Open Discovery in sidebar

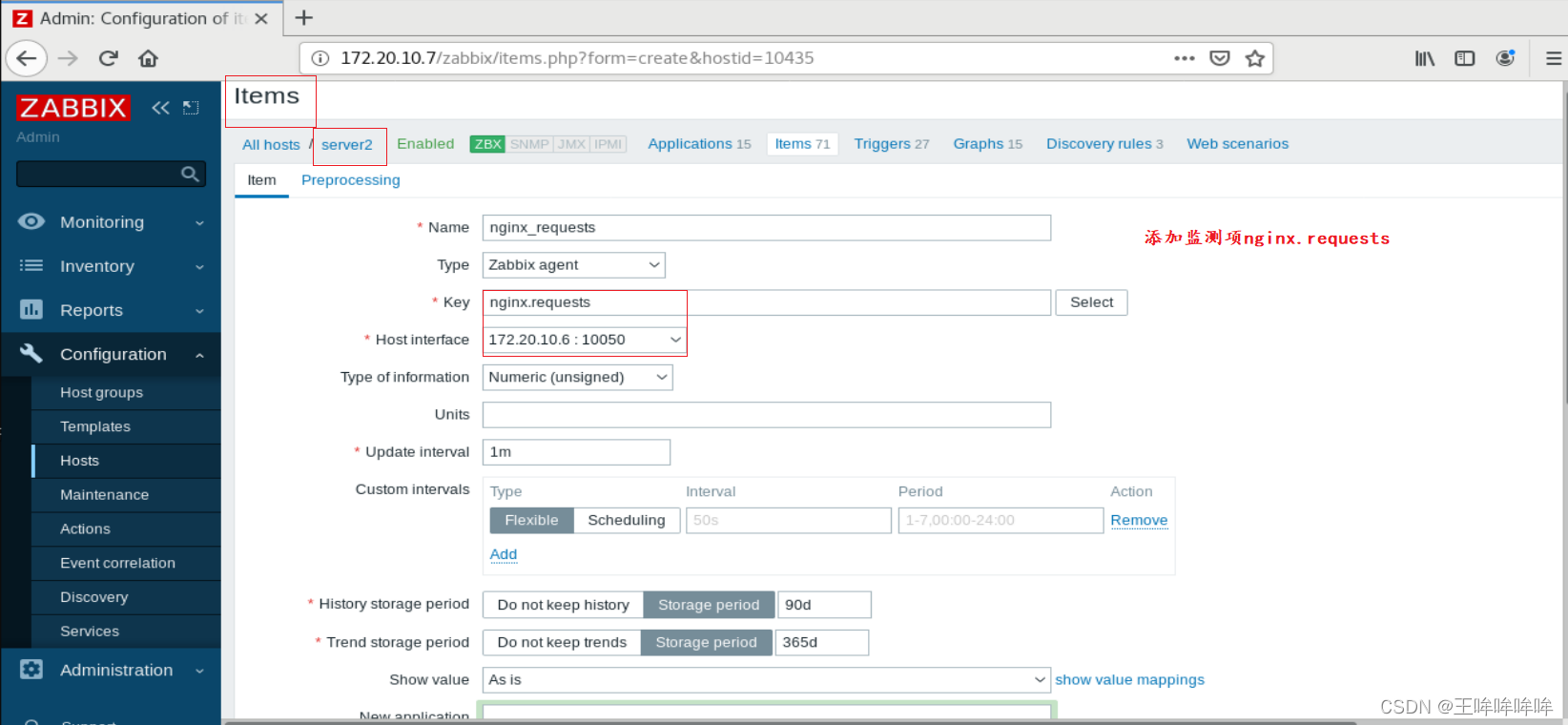tap(93, 597)
